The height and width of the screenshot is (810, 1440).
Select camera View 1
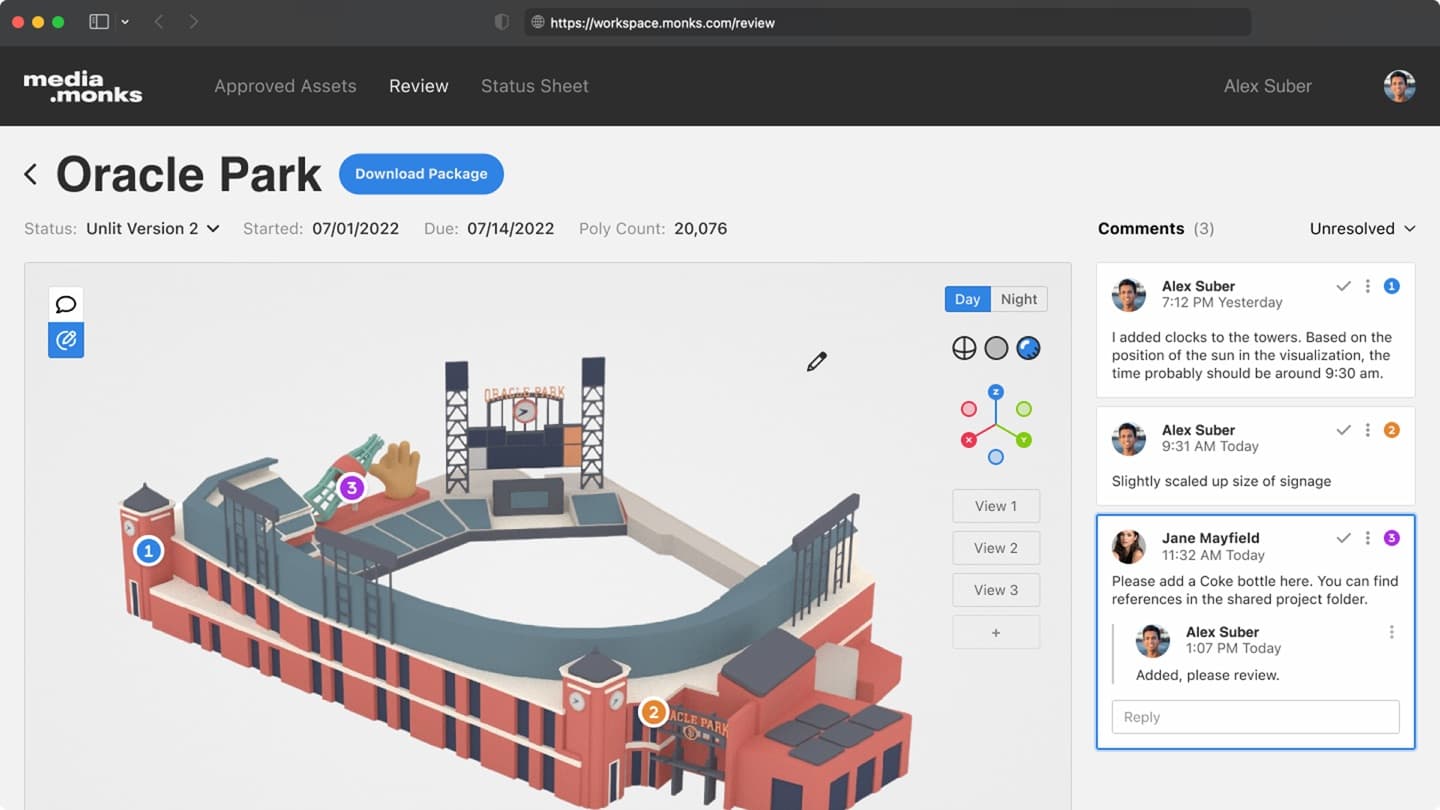996,506
